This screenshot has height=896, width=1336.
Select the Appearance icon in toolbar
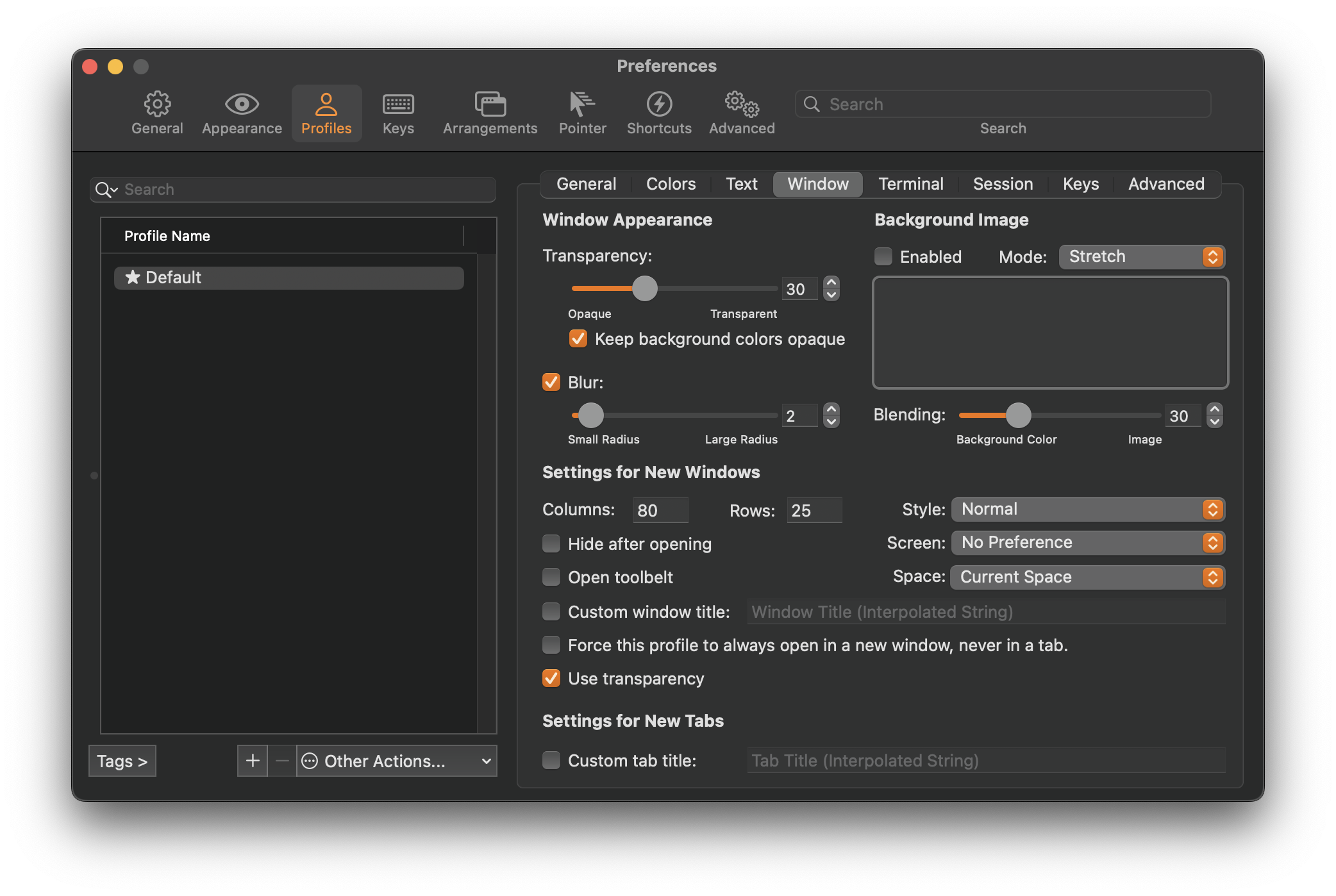(x=241, y=113)
